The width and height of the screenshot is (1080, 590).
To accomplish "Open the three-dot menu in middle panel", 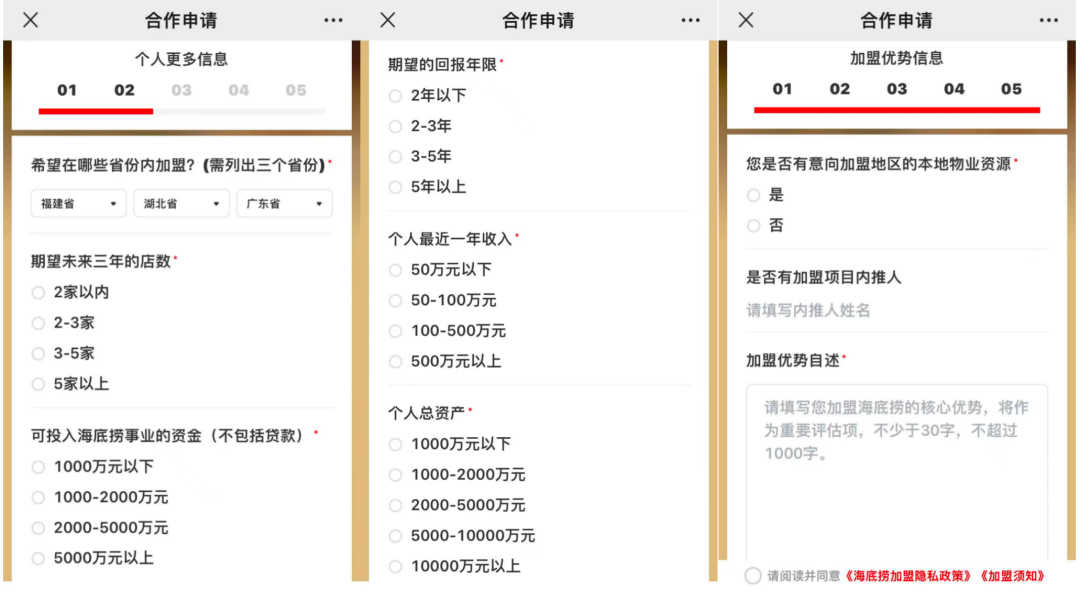I will pos(691,20).
